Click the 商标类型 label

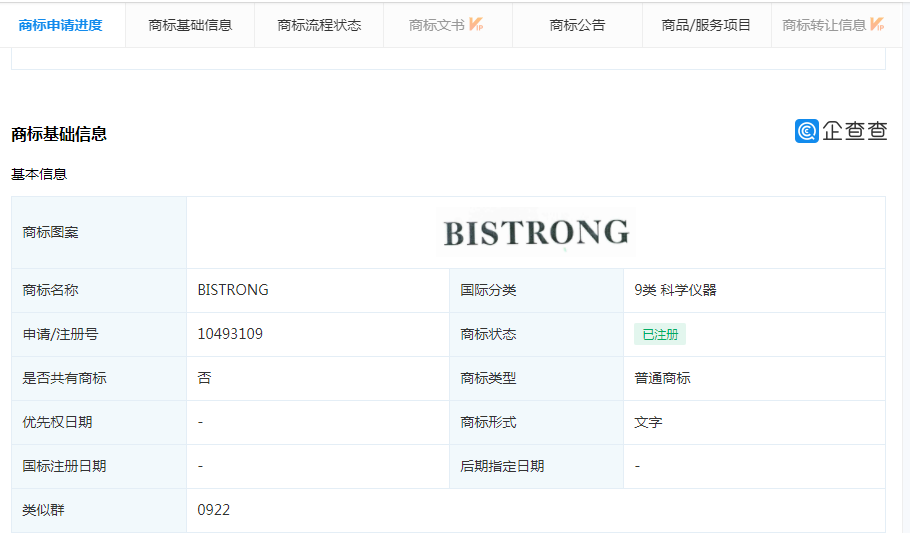(488, 378)
